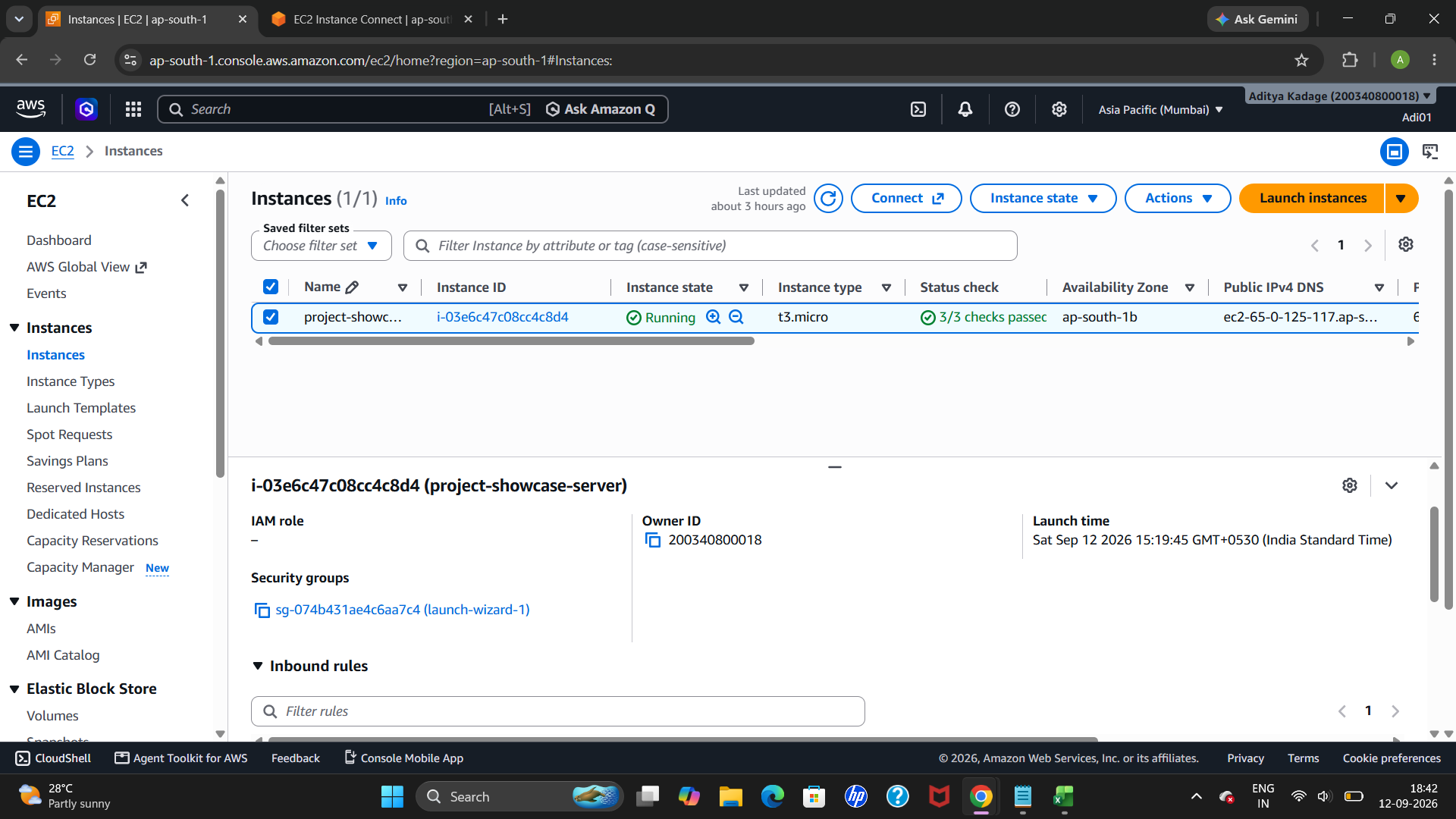The image size is (1456, 819).
Task: Copy the security group ID sg-074b431ae4c6aa7c4
Action: click(262, 610)
